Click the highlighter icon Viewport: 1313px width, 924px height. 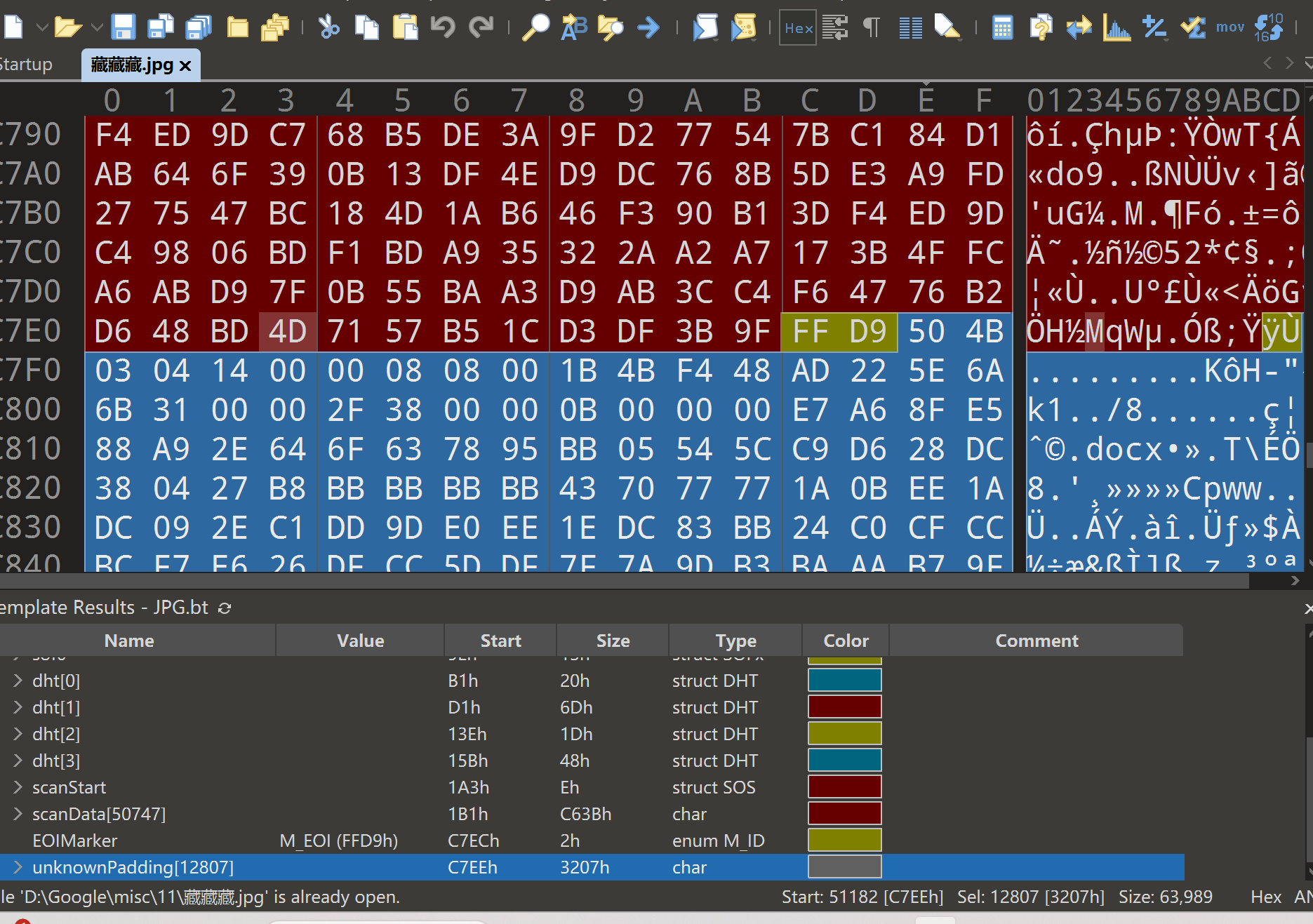[x=947, y=27]
